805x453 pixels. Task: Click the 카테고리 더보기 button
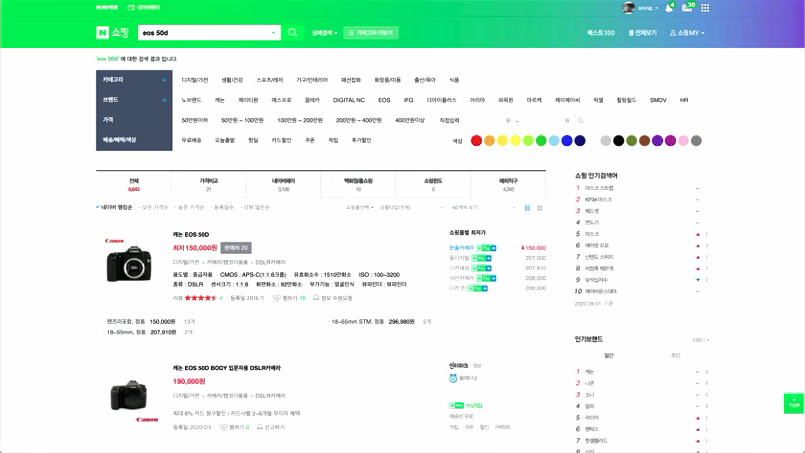[x=371, y=32]
